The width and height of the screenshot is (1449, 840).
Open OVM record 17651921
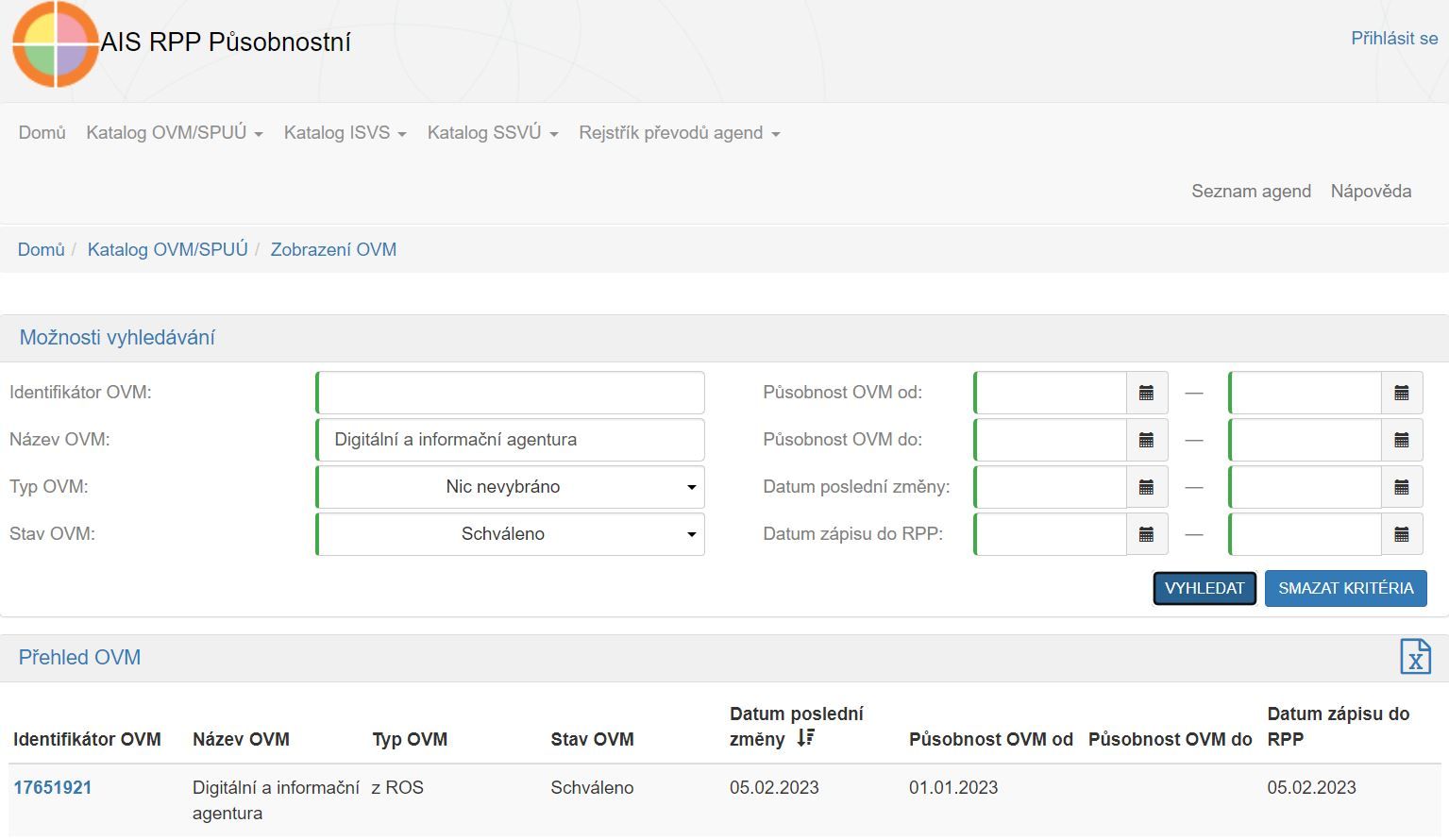[53, 788]
